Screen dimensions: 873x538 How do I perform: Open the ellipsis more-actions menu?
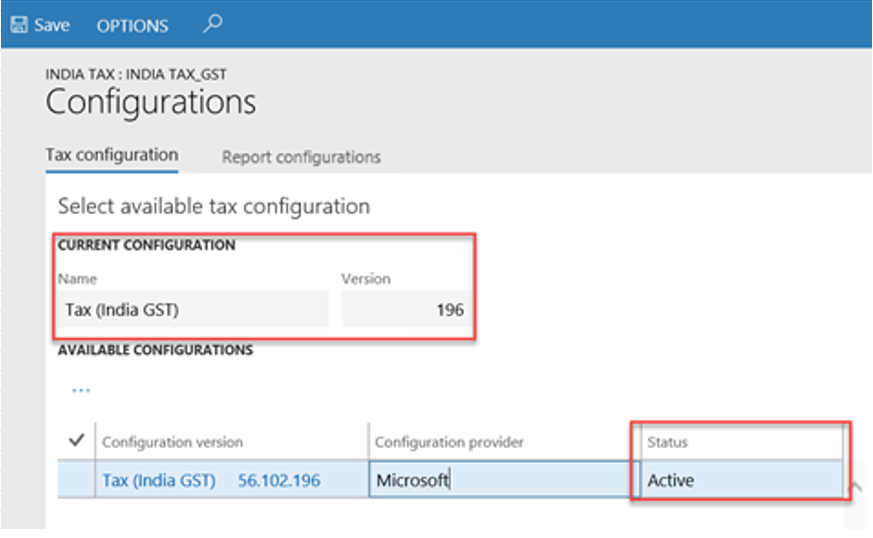pyautogui.click(x=81, y=390)
